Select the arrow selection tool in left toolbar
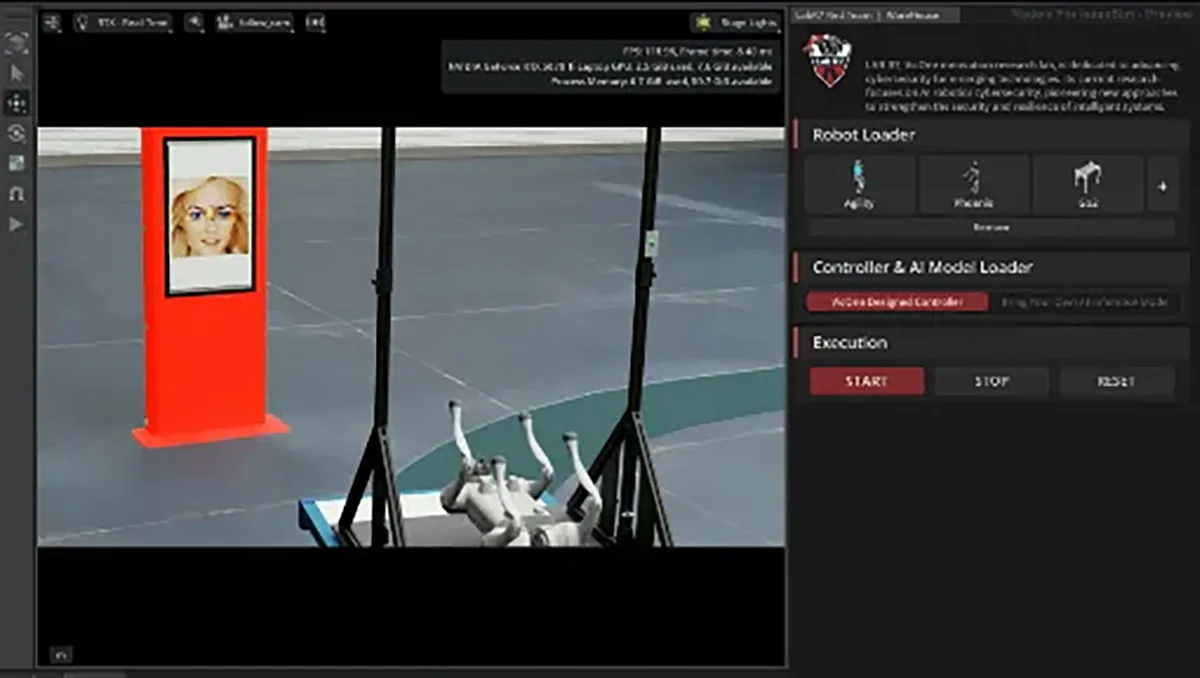Screen dimensions: 1200x678 click(x=17, y=73)
